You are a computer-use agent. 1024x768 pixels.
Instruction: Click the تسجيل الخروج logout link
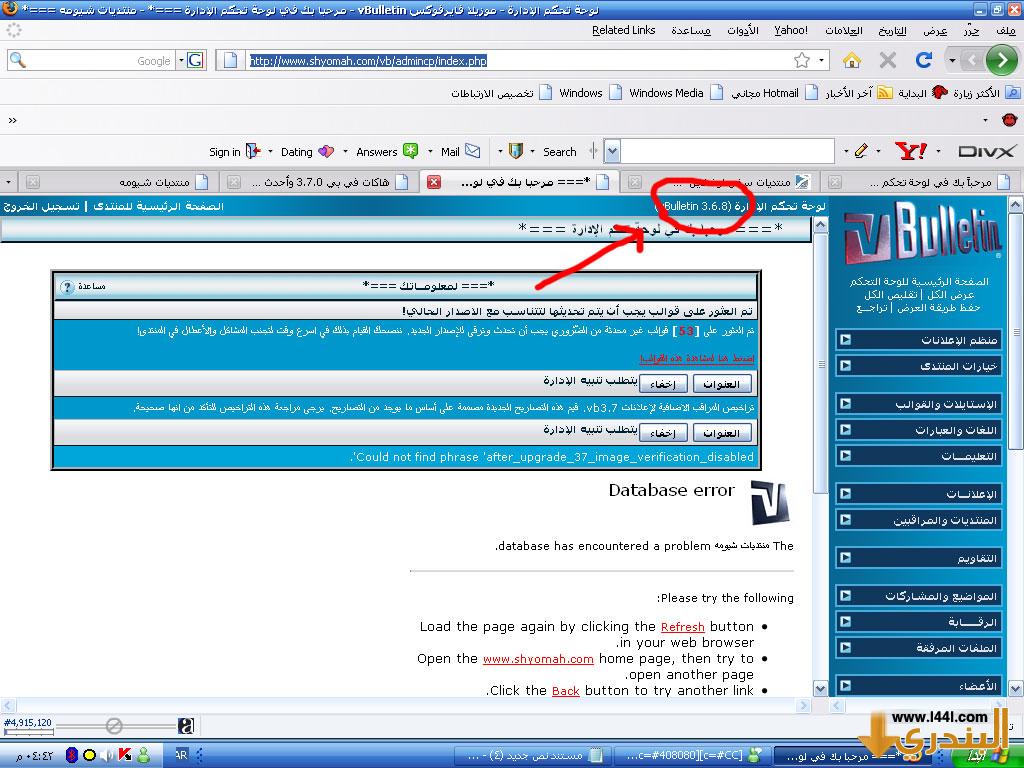tap(42, 206)
